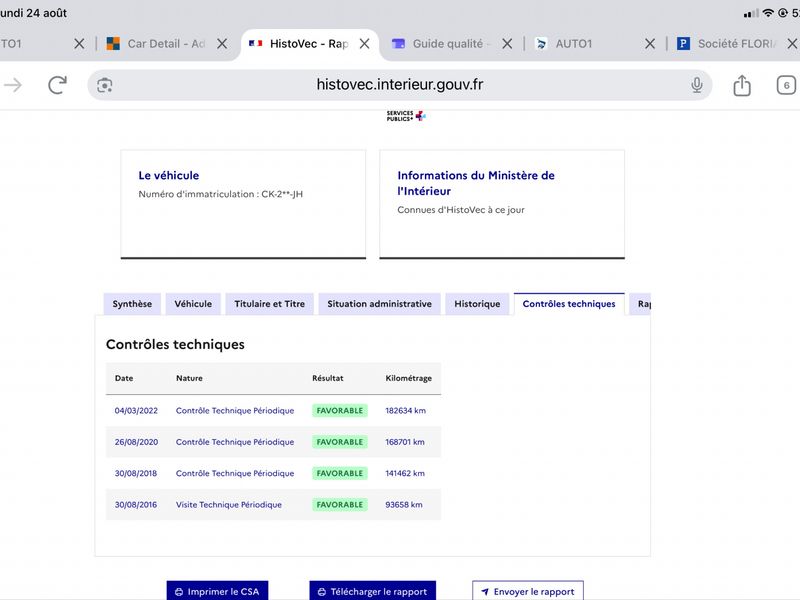Switch to the AUTO1 browser tab

tap(574, 44)
